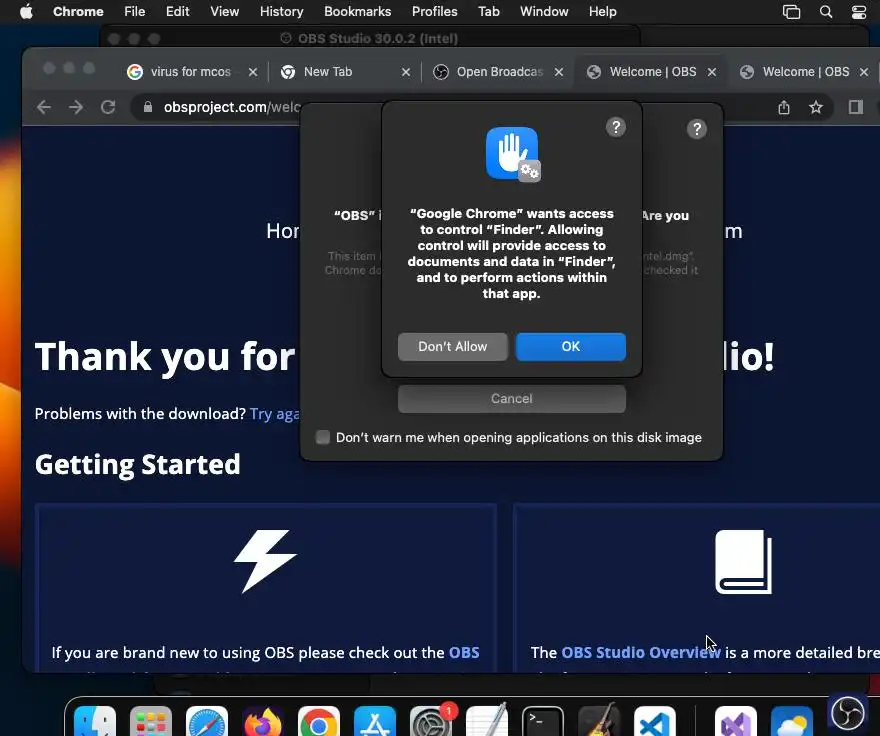Open TextEdit from the Dock
Screen dimensions: 880x736
click(487, 721)
